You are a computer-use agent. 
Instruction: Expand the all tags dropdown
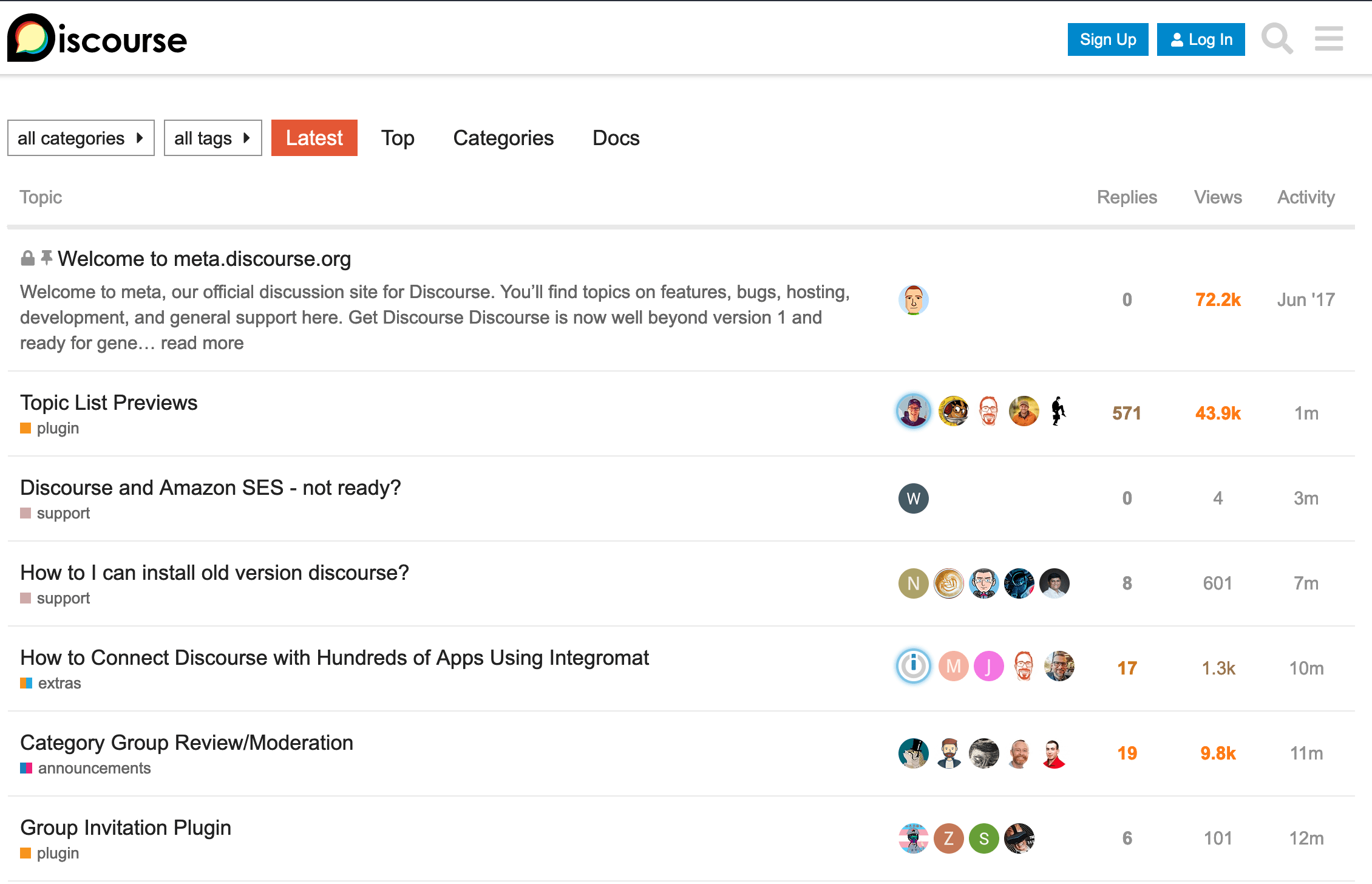tap(212, 138)
